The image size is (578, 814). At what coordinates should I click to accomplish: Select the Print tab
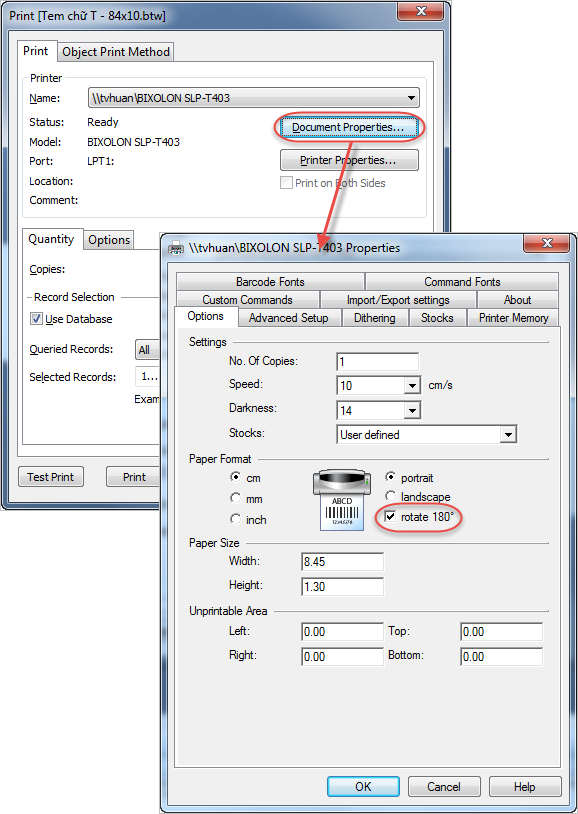36,51
